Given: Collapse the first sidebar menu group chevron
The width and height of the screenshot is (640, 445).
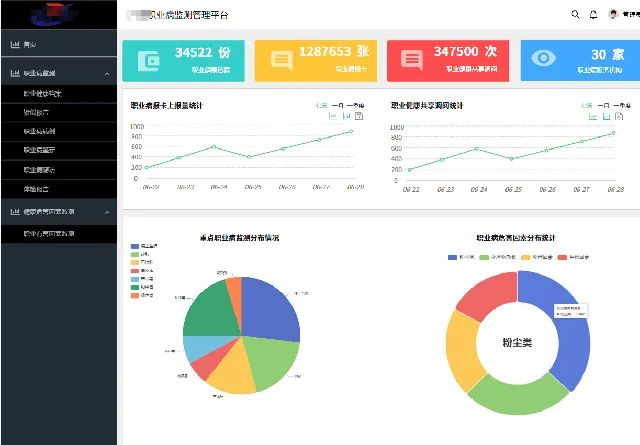Looking at the screenshot, I should [x=107, y=74].
